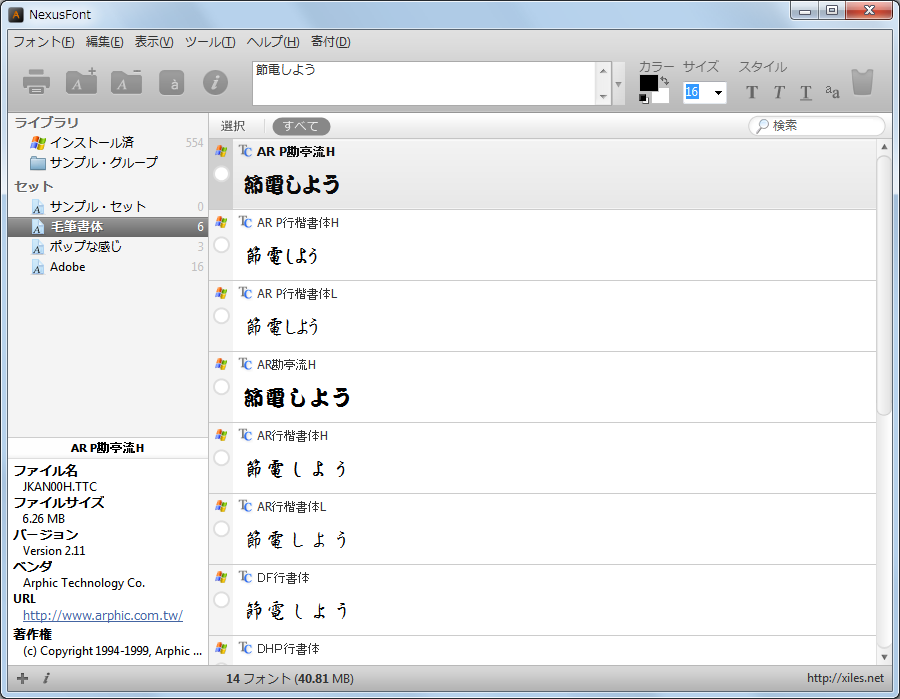Click the sample text input box
900x699 pixels.
424,84
